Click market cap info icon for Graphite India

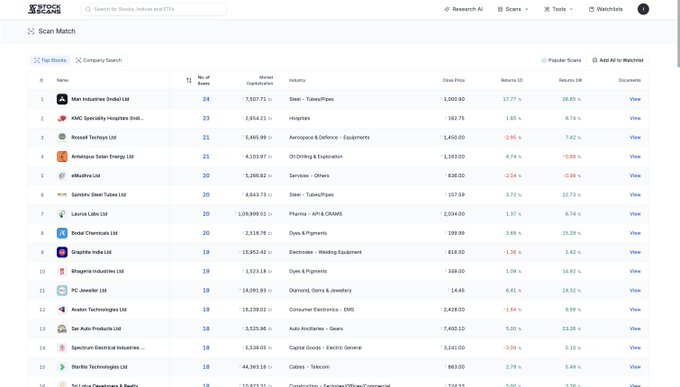coord(270,253)
